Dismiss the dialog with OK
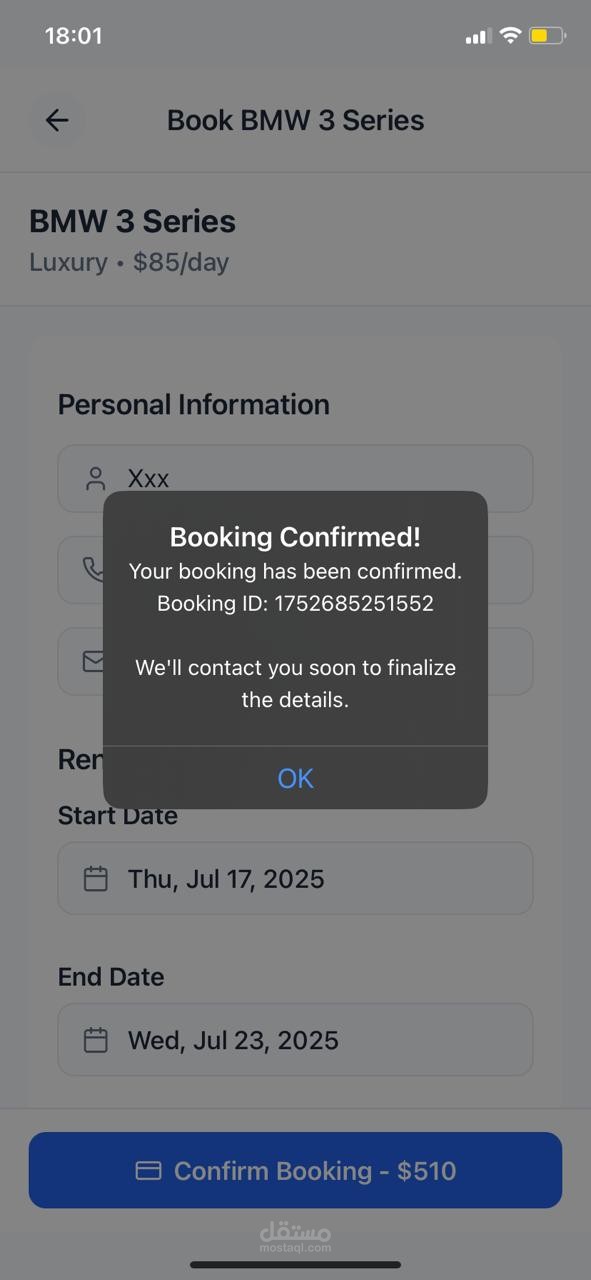 pyautogui.click(x=295, y=778)
